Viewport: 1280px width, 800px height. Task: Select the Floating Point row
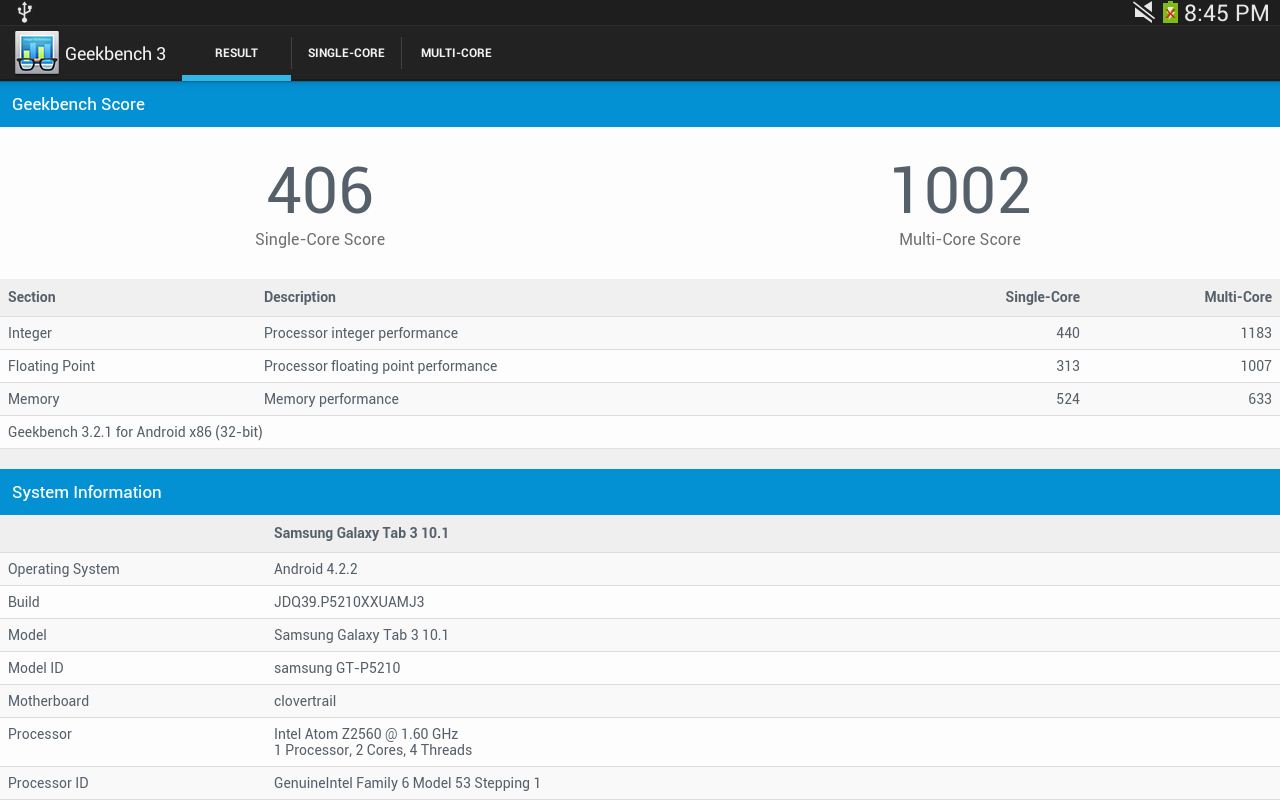pos(640,366)
